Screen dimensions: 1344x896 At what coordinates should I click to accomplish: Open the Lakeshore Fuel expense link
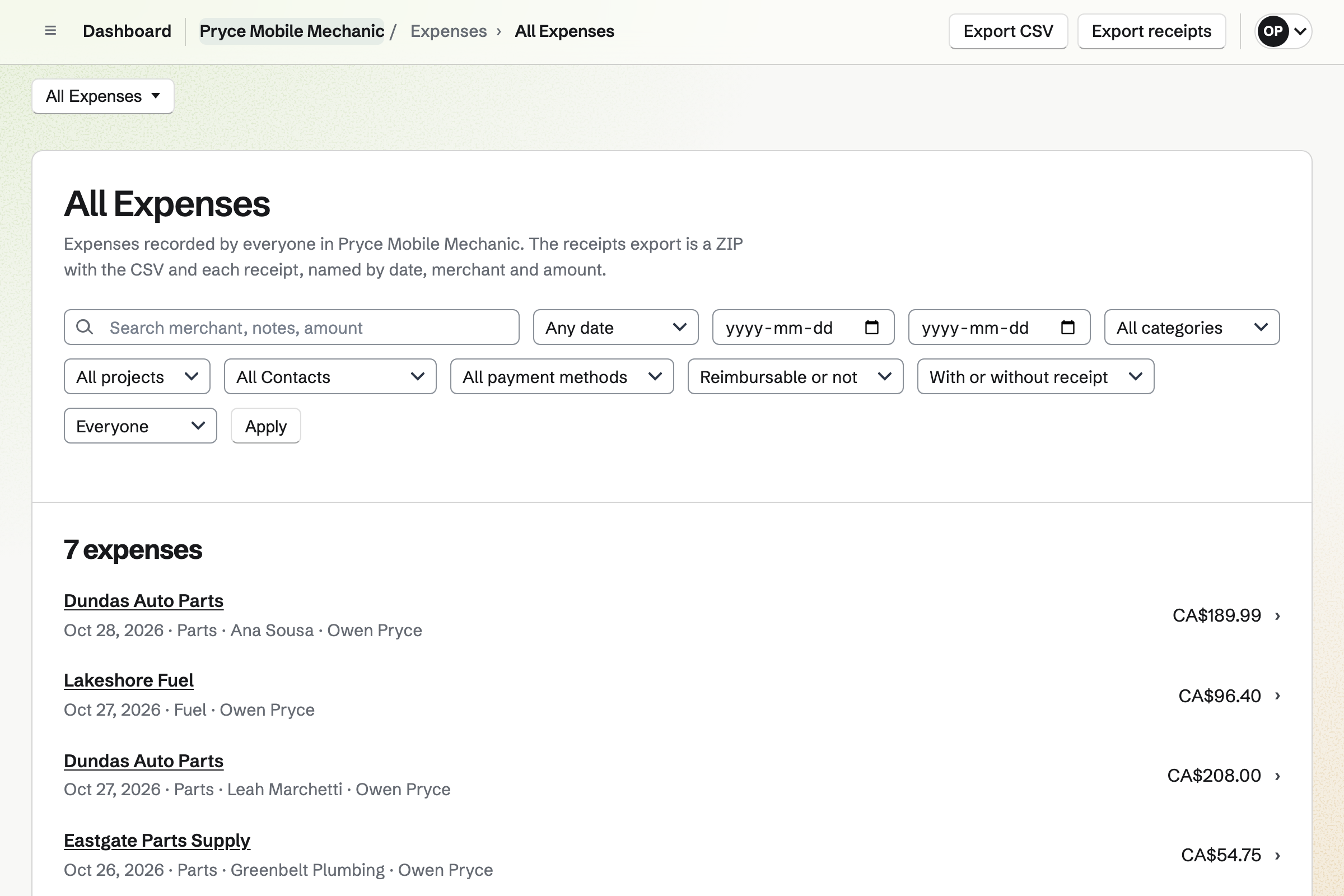coord(129,680)
